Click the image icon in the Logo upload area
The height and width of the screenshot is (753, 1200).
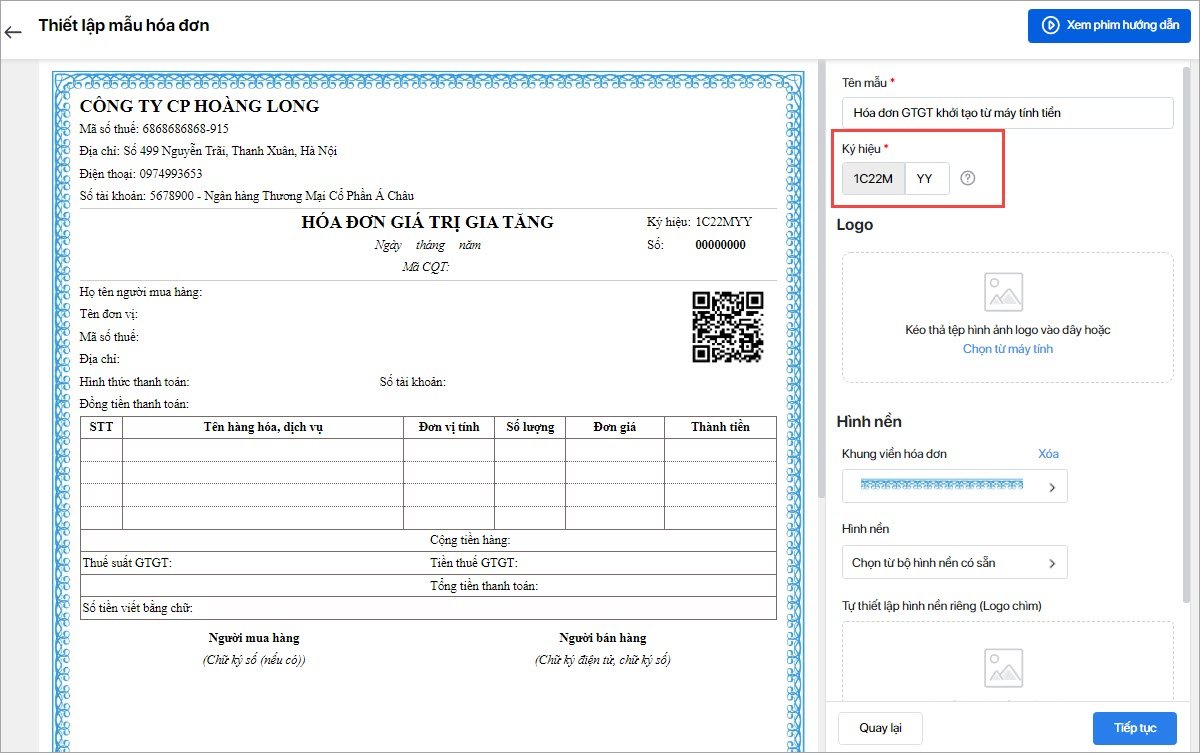(1004, 290)
